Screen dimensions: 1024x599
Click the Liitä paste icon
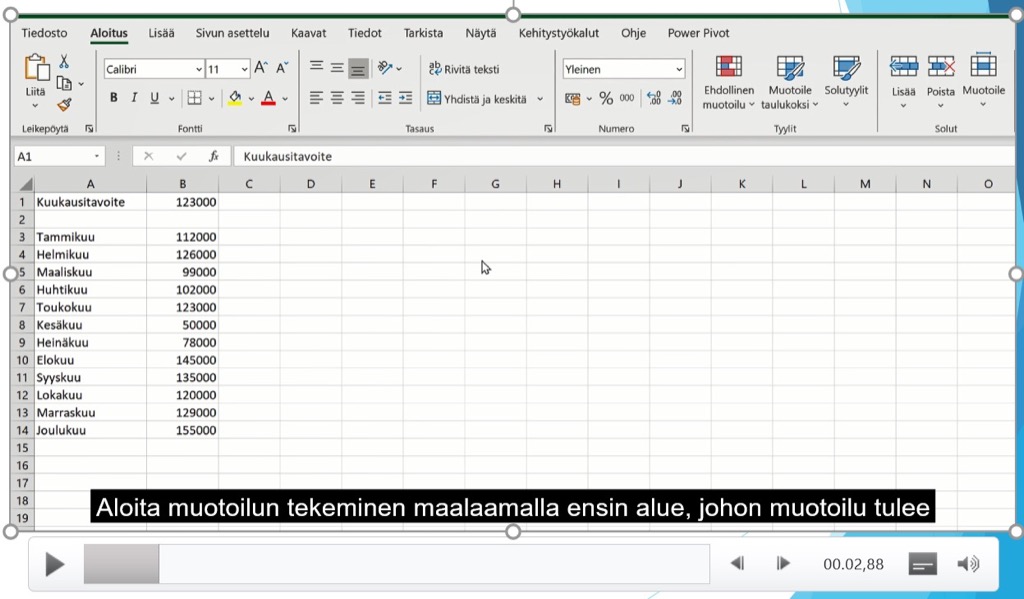(x=36, y=67)
